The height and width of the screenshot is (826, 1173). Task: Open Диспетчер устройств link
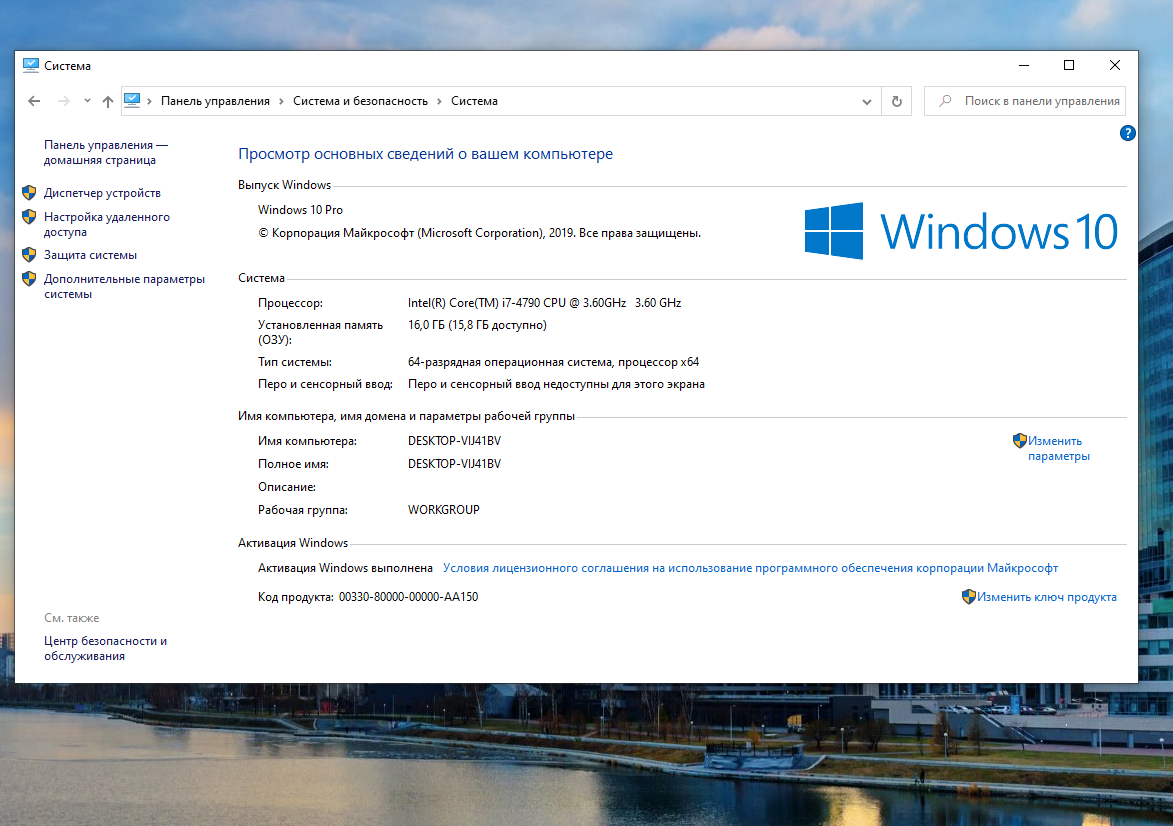[102, 193]
